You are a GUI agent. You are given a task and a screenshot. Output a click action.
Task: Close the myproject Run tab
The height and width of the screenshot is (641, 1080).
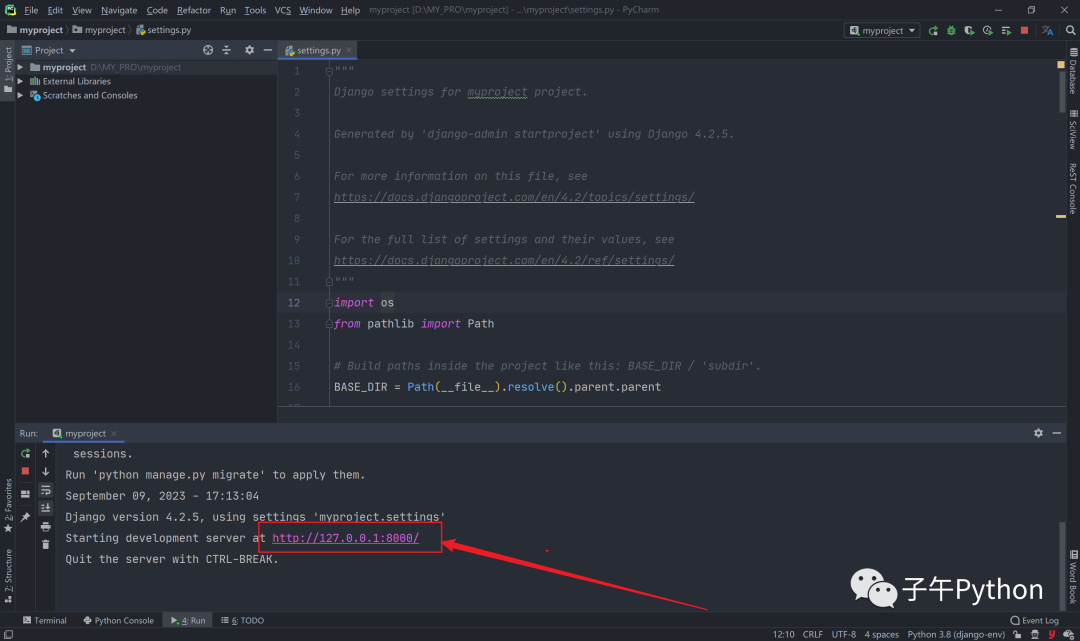click(x=114, y=434)
